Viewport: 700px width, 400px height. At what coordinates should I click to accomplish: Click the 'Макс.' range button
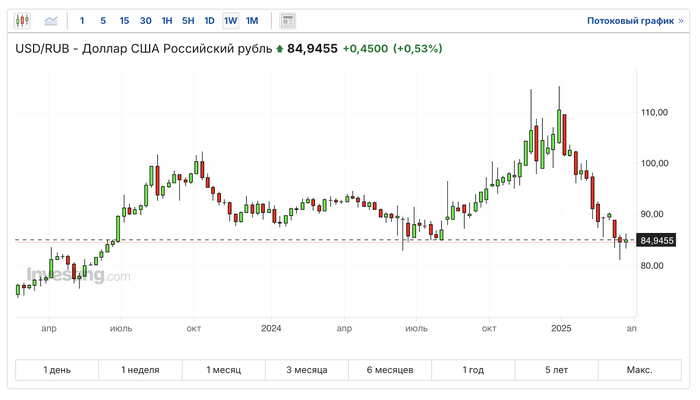click(x=640, y=370)
